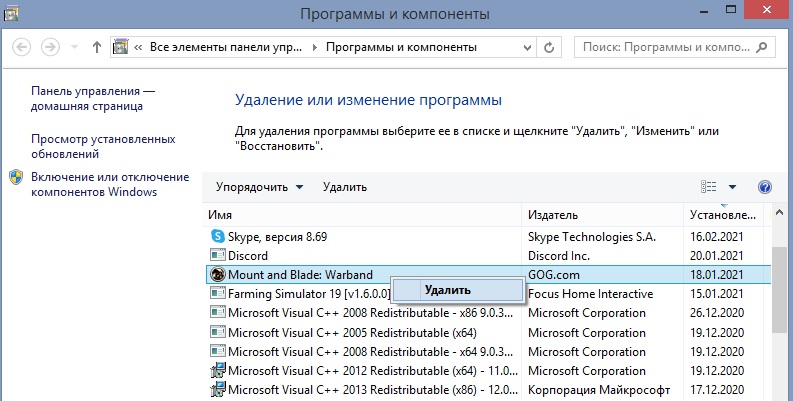Click the Forward navigation arrow
The image size is (793, 401).
(50, 48)
